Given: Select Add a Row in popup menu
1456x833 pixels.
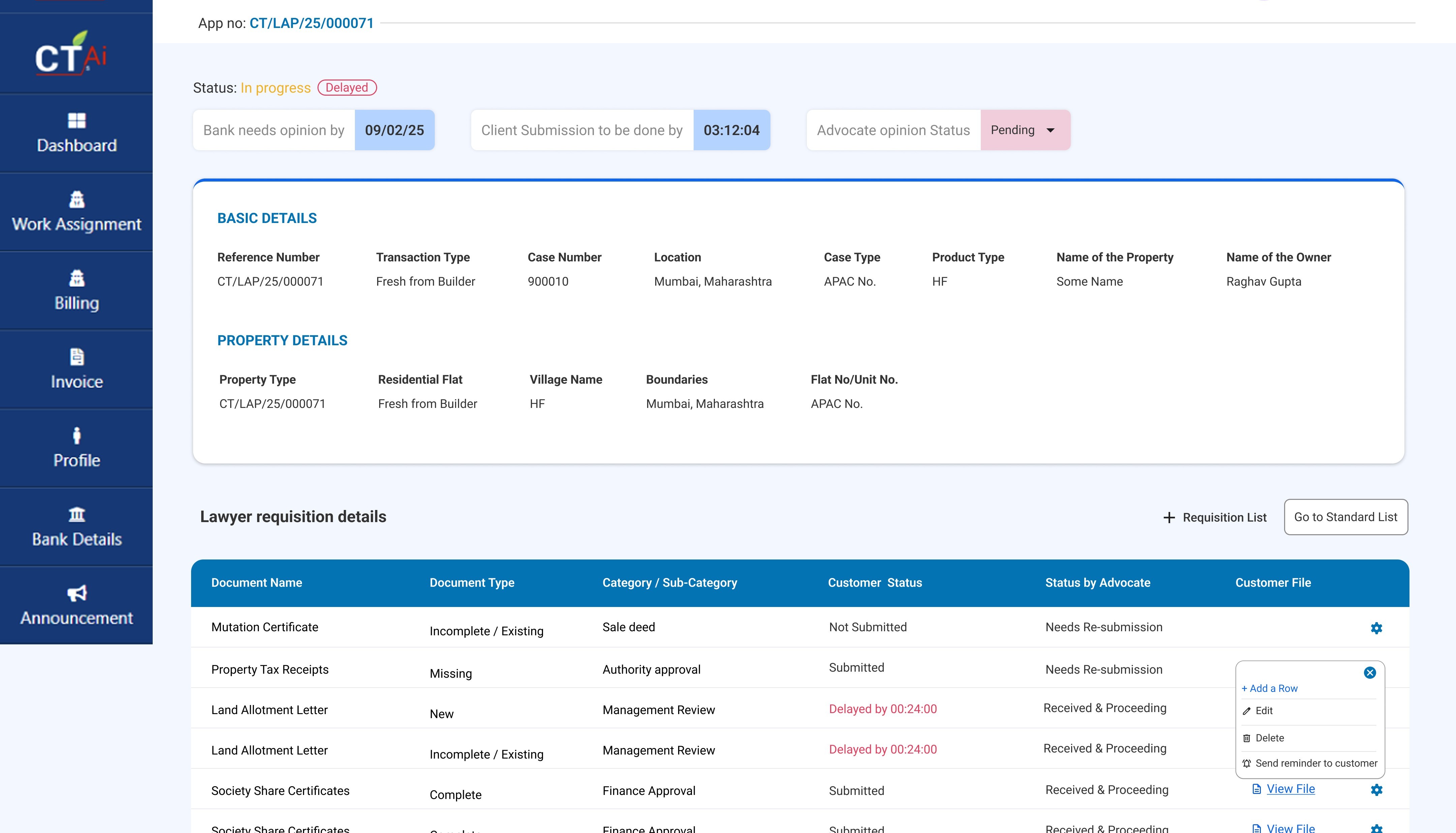Looking at the screenshot, I should [1269, 688].
